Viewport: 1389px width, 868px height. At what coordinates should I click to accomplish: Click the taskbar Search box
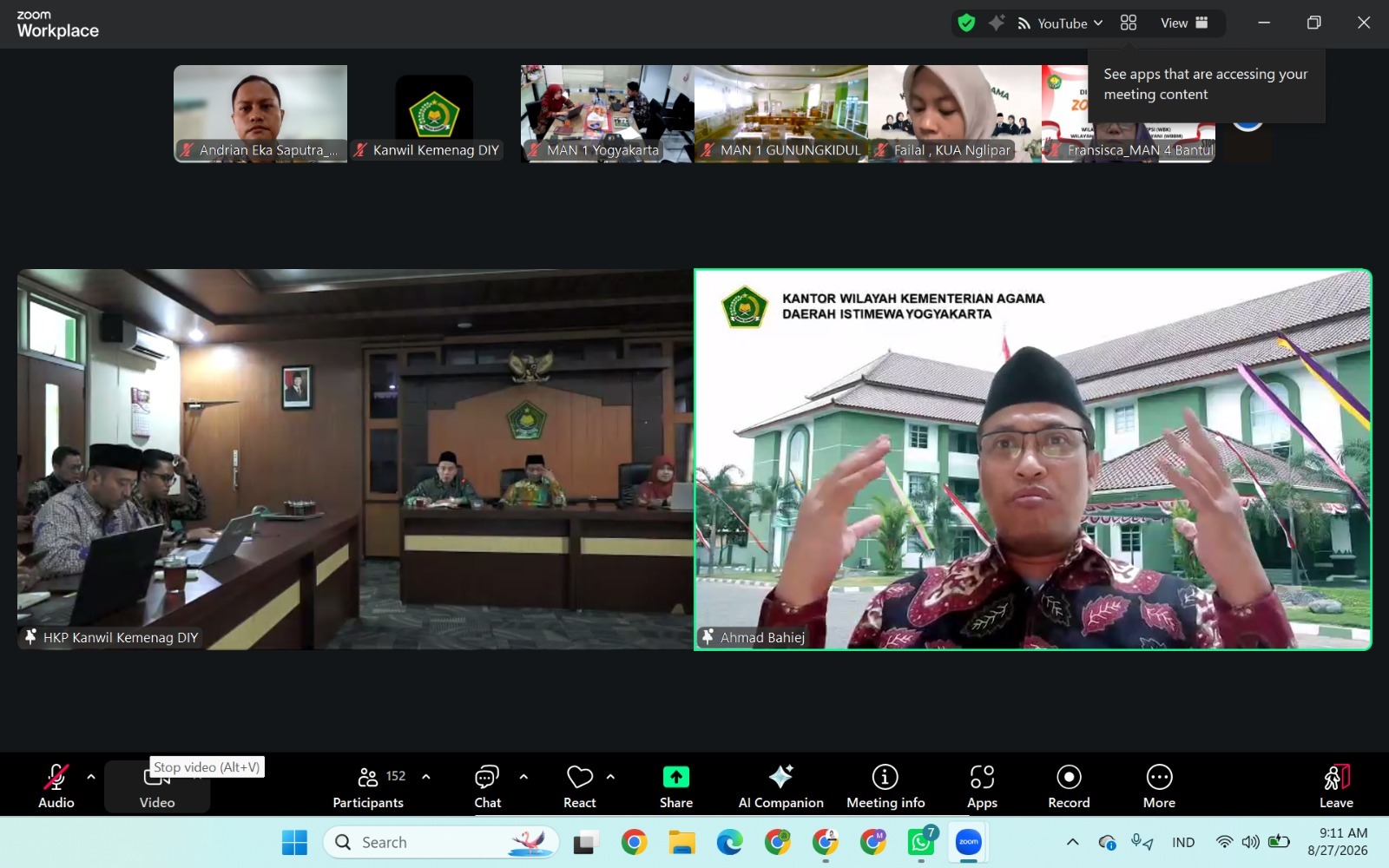(x=442, y=842)
